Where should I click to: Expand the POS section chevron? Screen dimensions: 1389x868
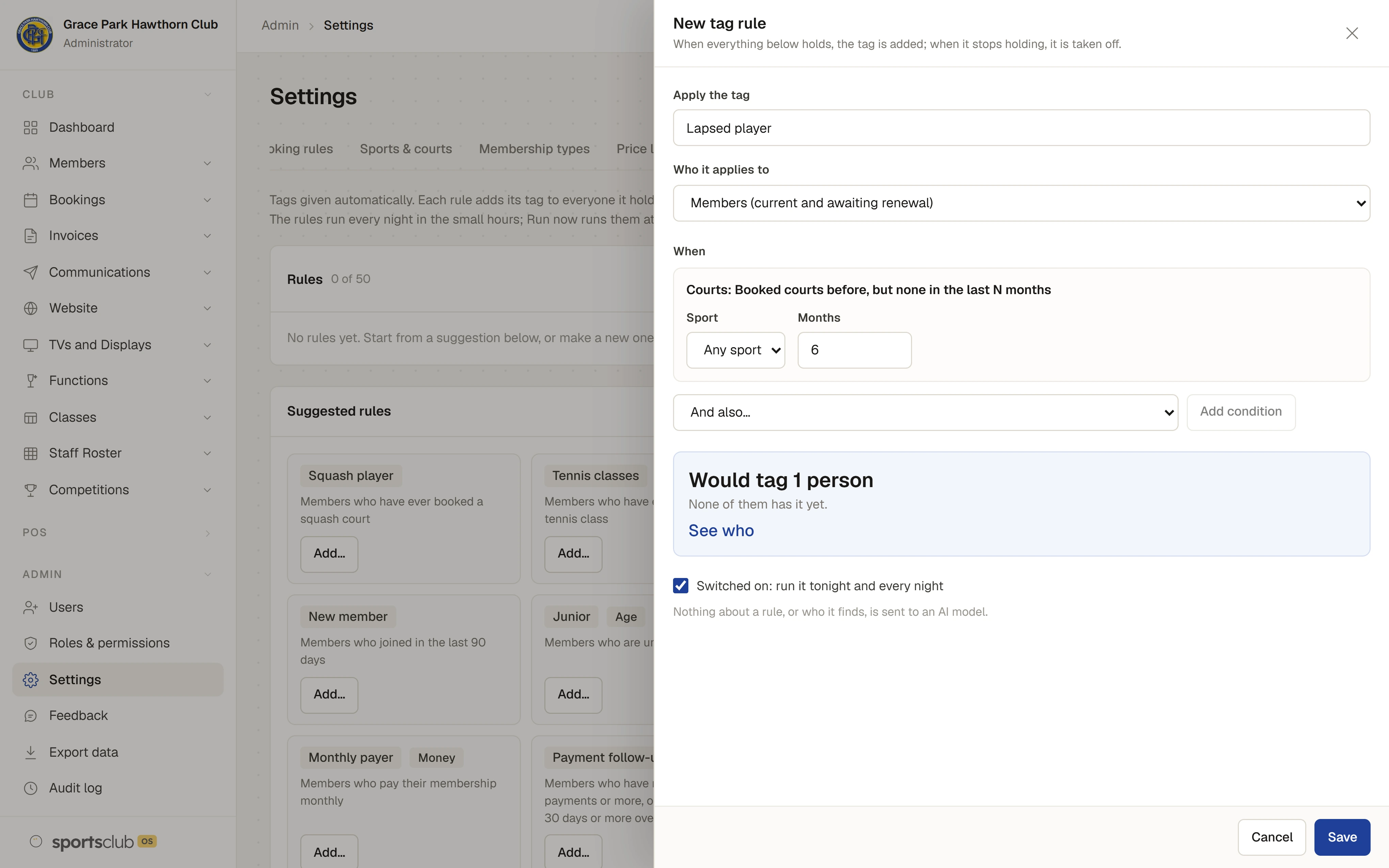[208, 533]
